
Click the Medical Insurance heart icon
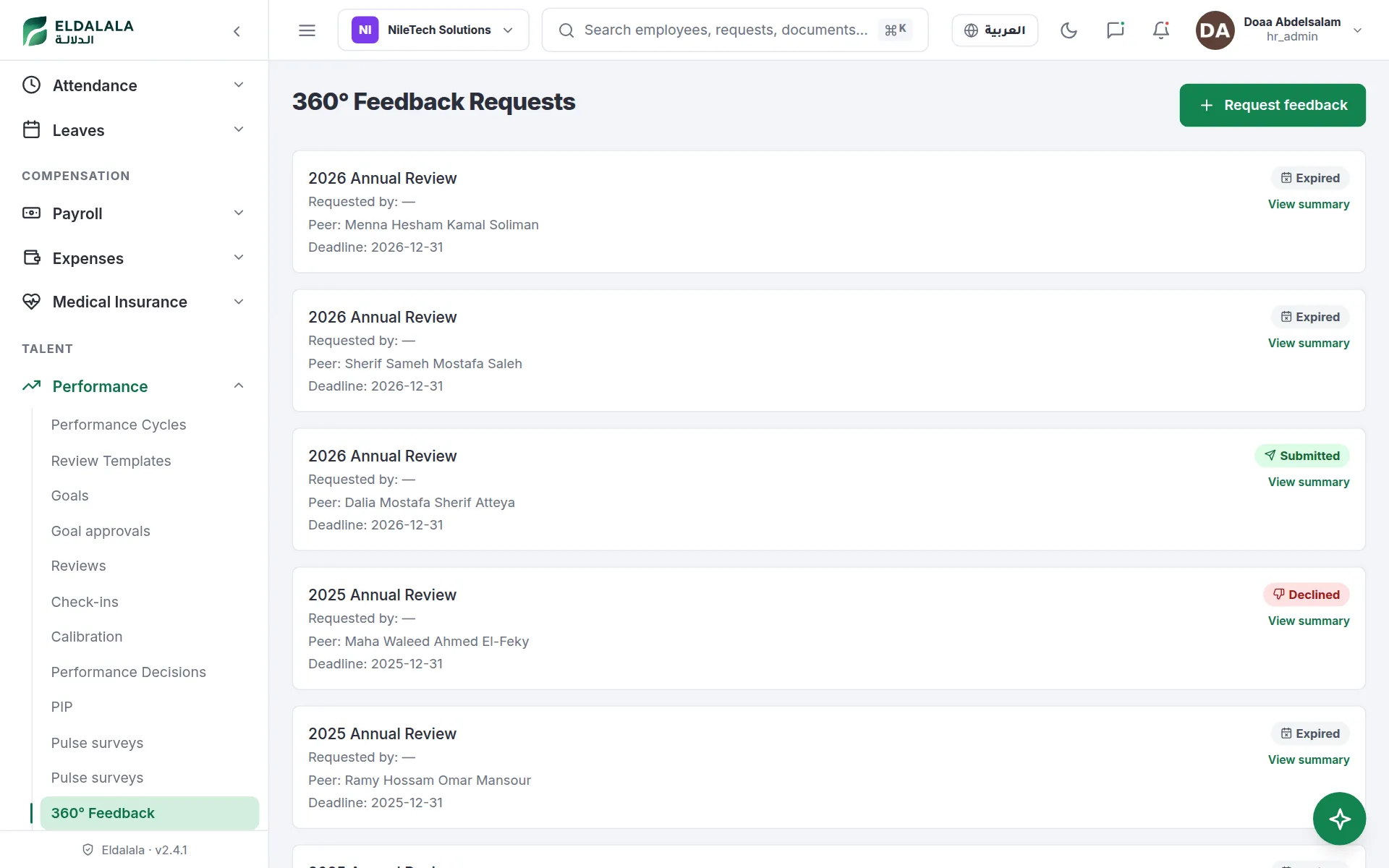tap(31, 302)
